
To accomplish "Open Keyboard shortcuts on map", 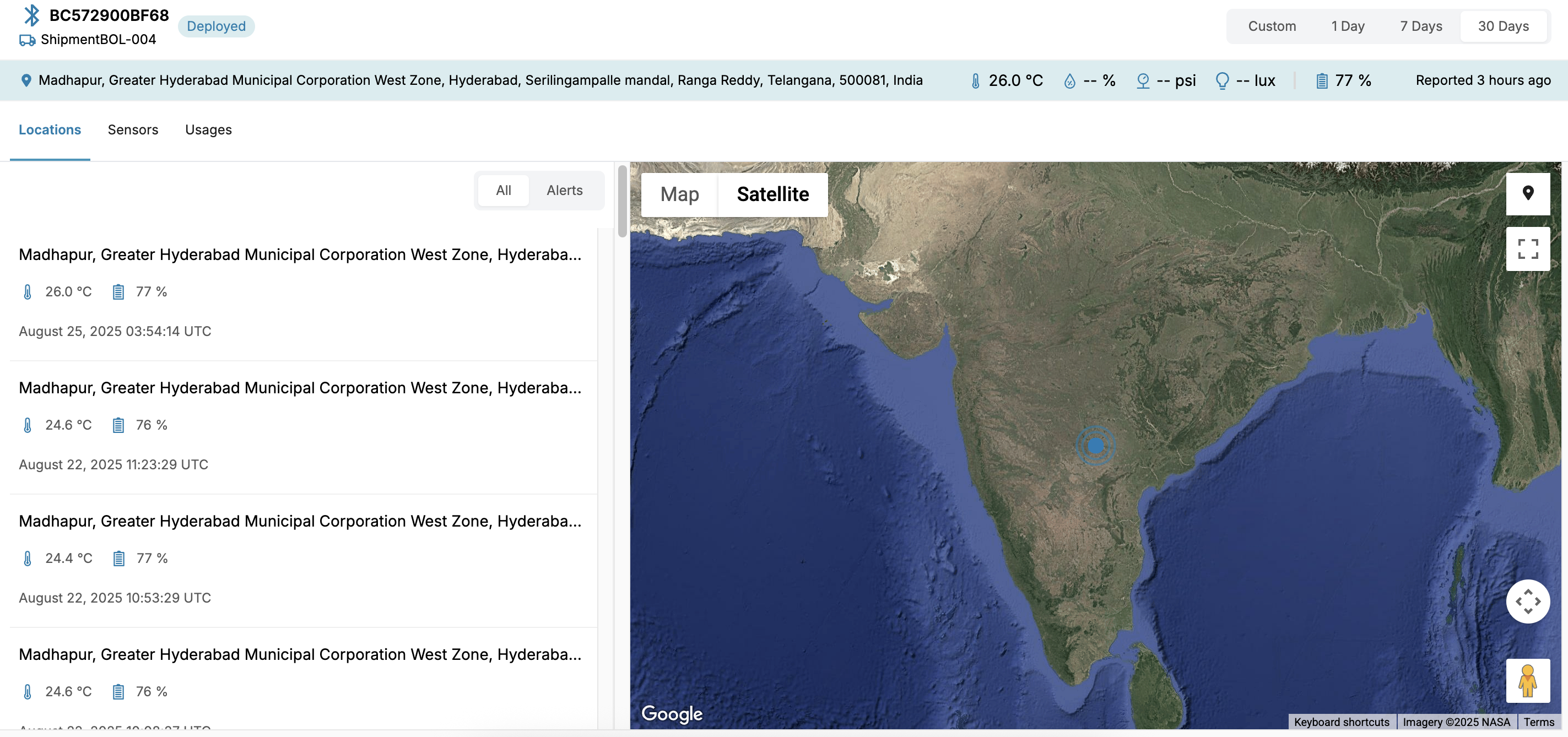I will pos(1341,722).
